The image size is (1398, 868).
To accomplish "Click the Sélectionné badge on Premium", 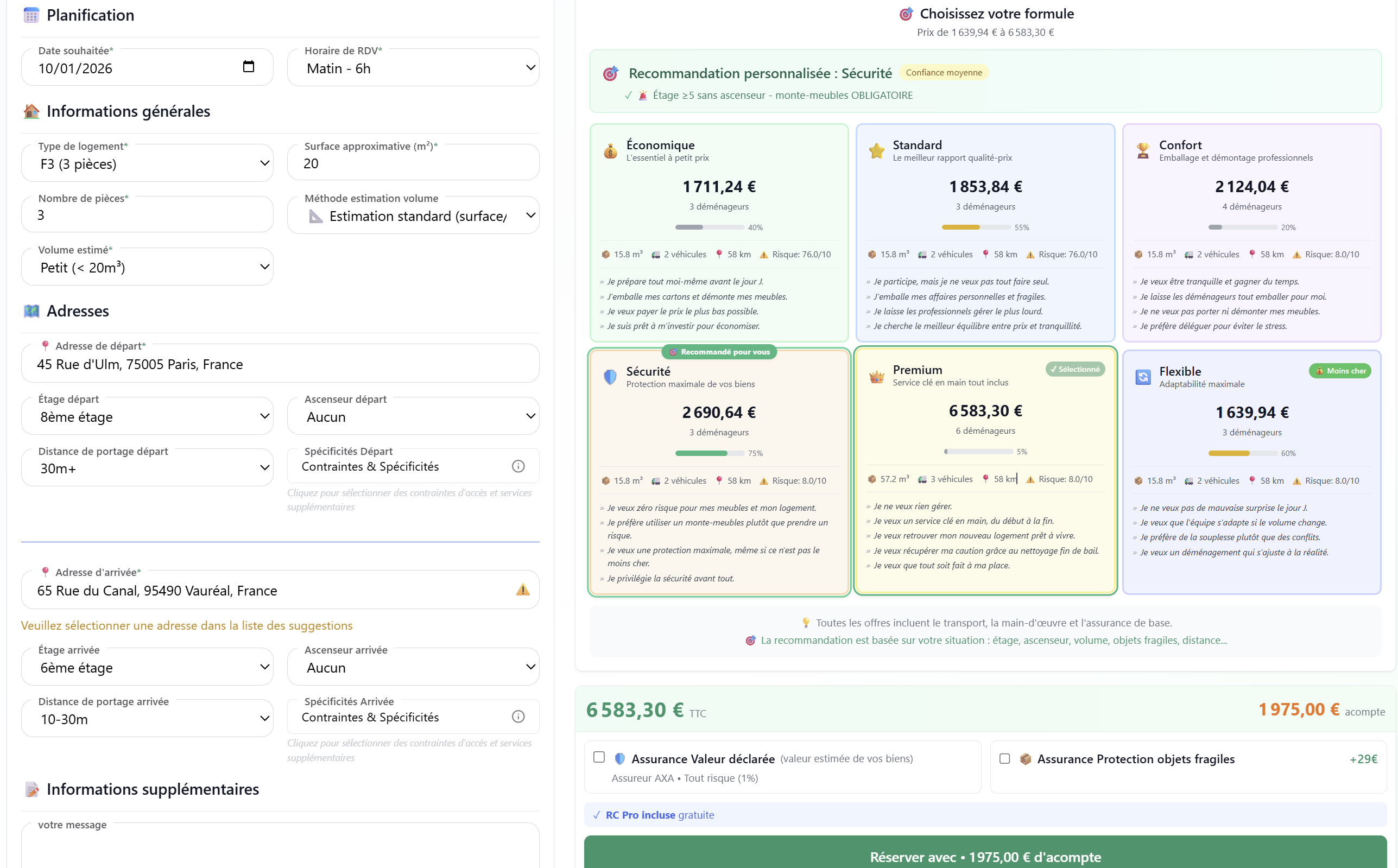I will click(1075, 369).
